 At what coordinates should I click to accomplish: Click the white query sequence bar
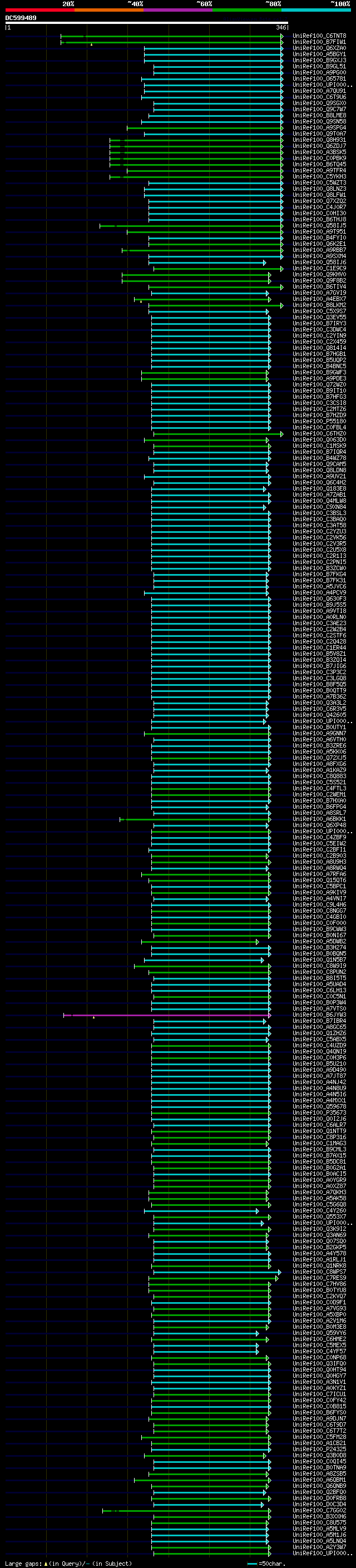[x=147, y=23]
